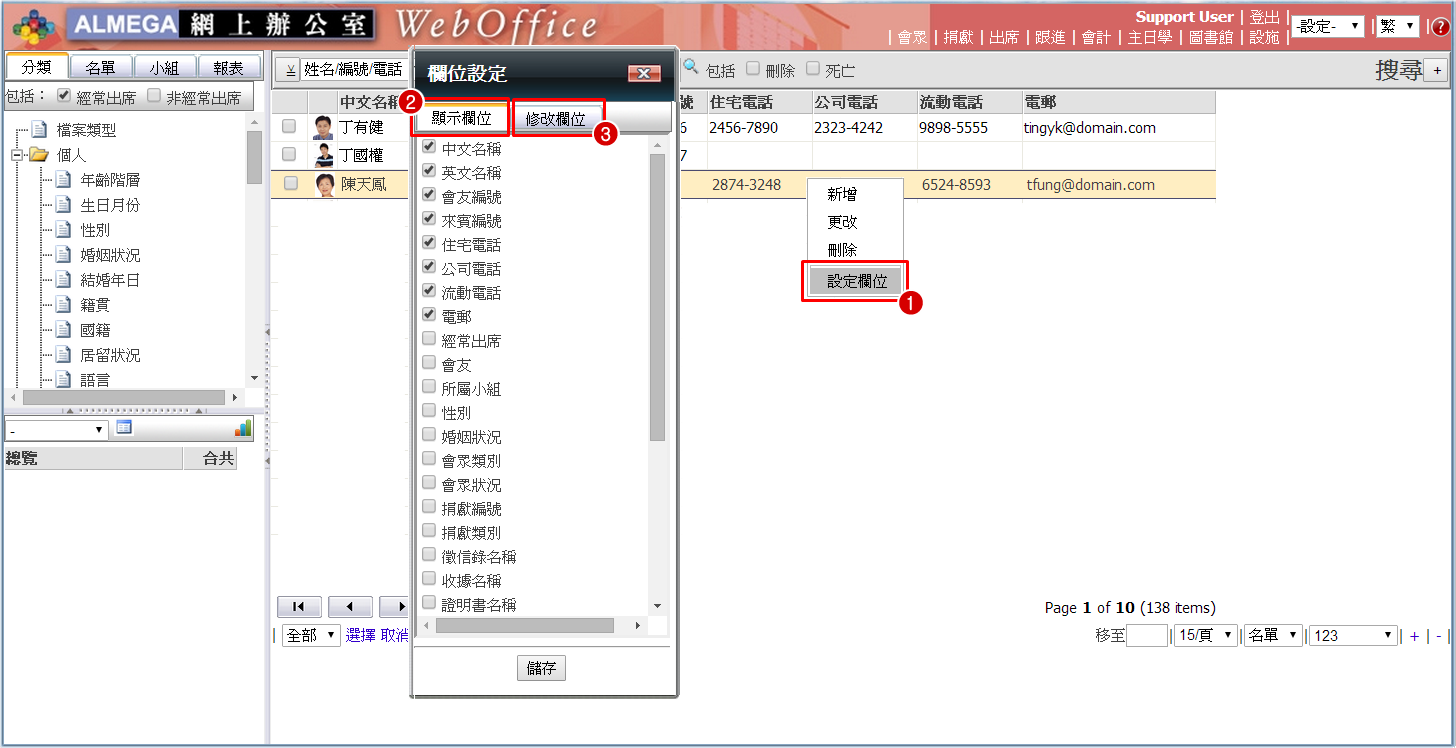Collapse the 個人 tree node
Screen dimensions: 1456x748
17,155
